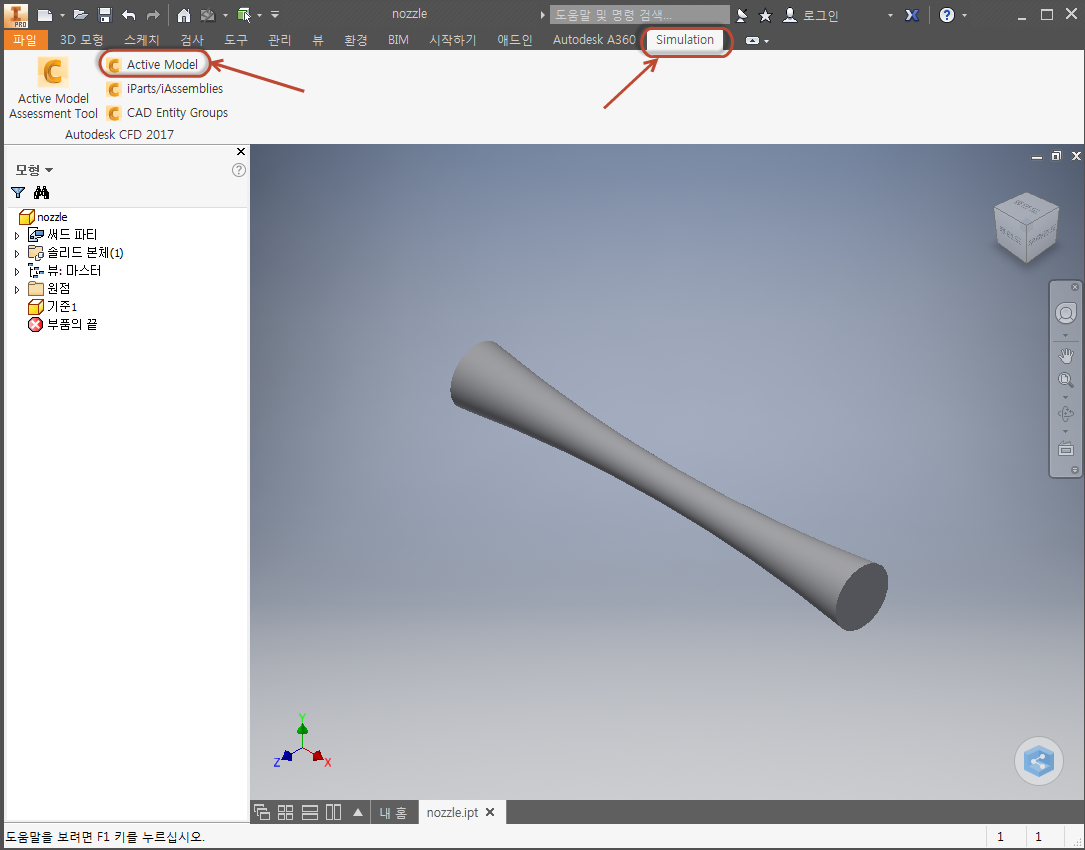Open Autodesk Exchange via the X icon
This screenshot has height=850, width=1085.
[x=912, y=15]
